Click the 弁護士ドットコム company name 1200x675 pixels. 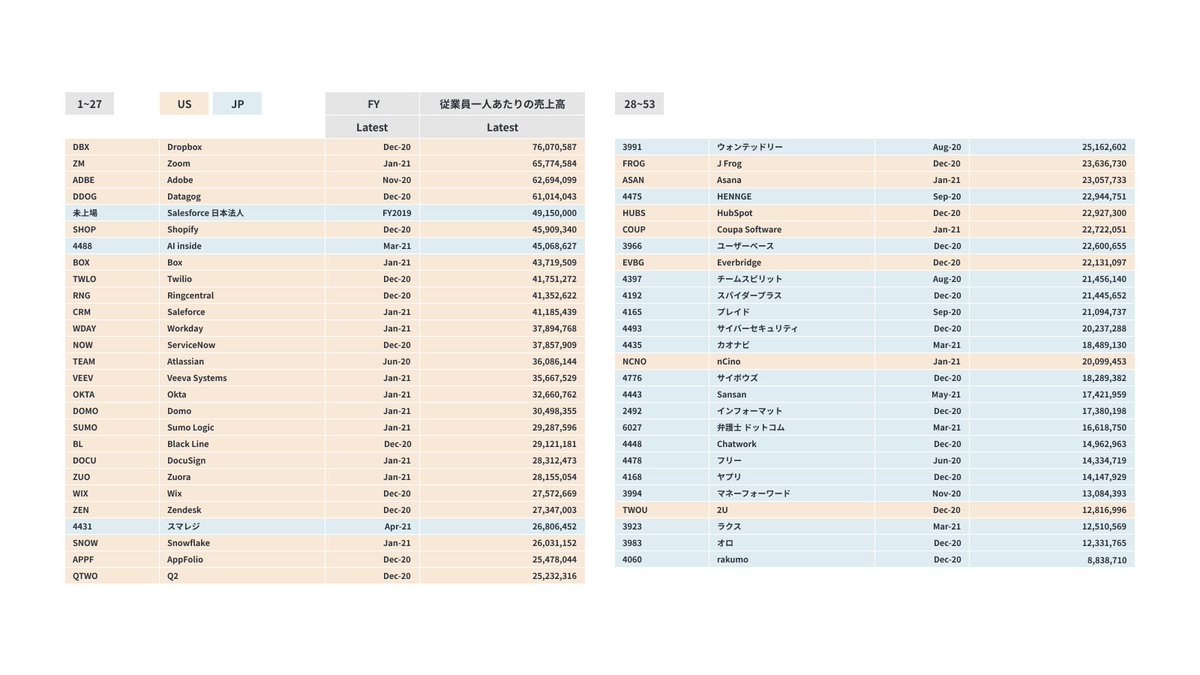(751, 427)
